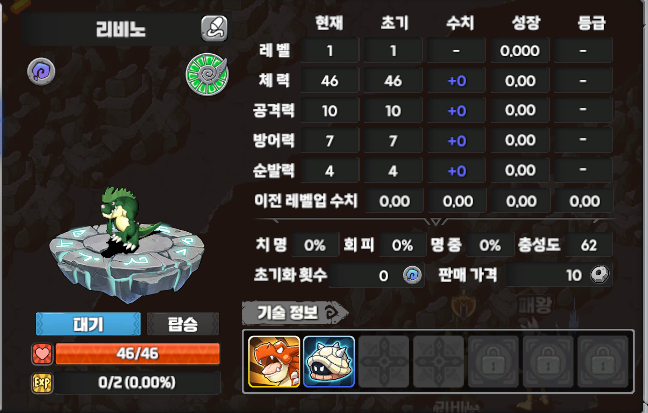Click the green spiral fossil medallion icon

(207, 74)
